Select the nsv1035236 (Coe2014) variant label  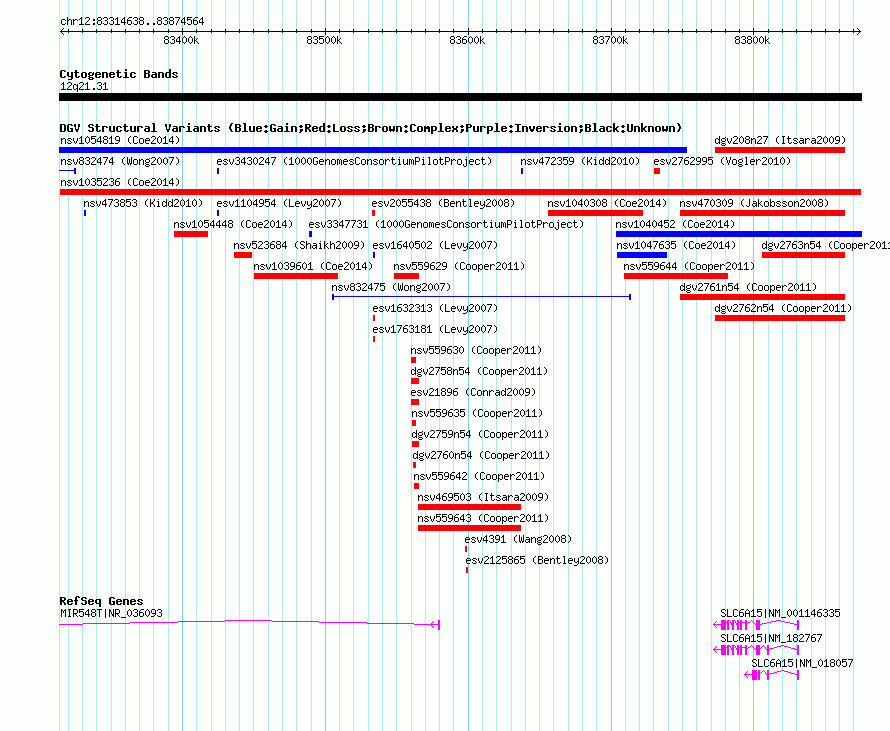click(x=120, y=182)
